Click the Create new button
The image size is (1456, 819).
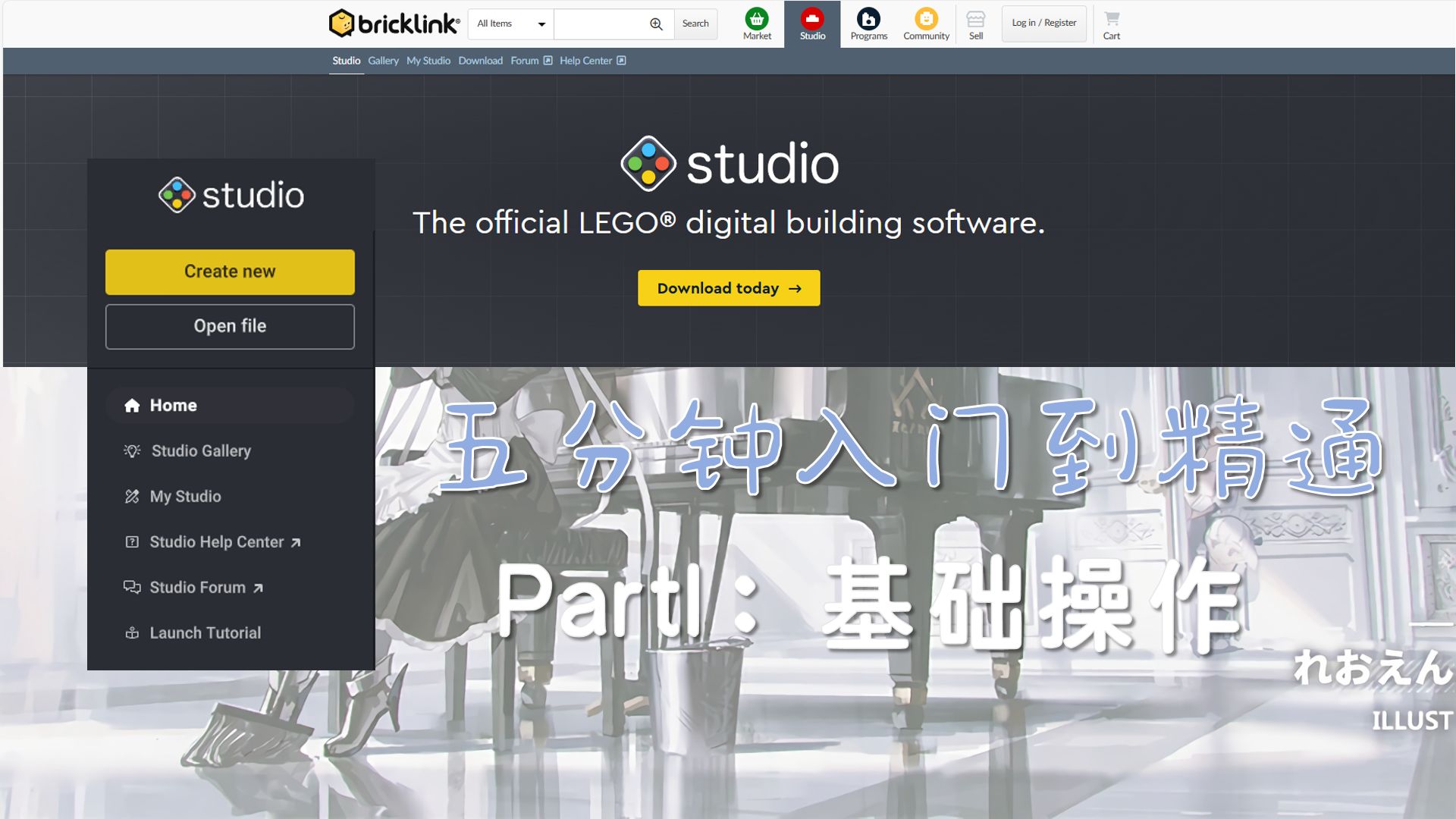230,271
